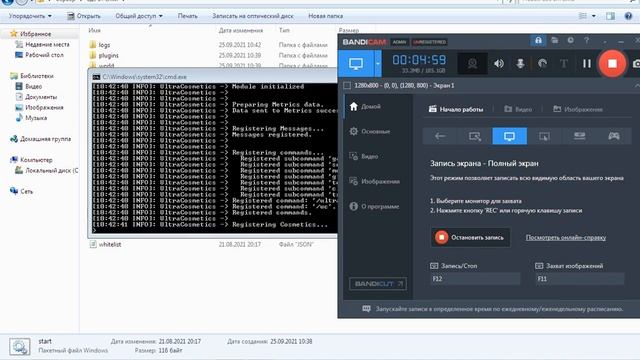Open Explorer help icon
Viewport: 640px width, 360px height.
[628, 16]
